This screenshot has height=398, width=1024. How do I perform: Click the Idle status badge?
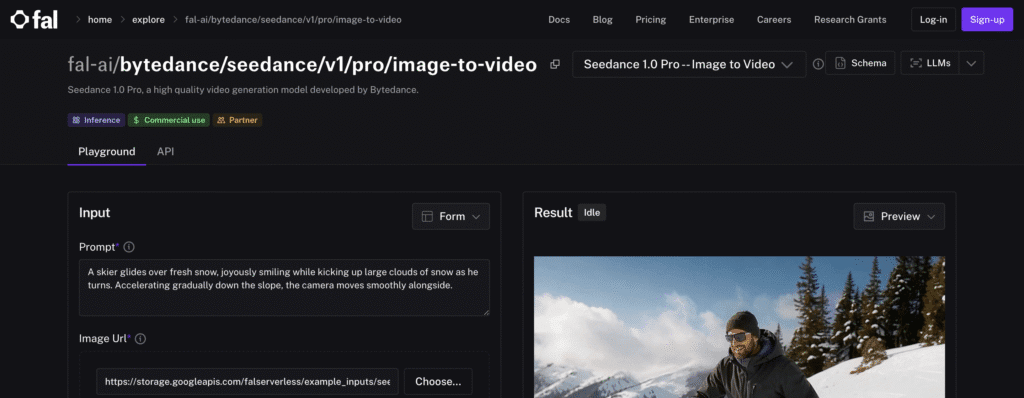[x=592, y=213]
